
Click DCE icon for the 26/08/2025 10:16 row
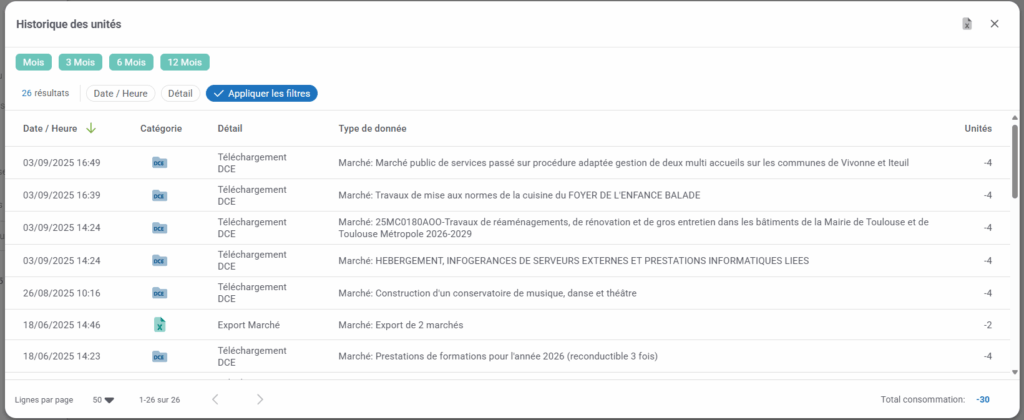[x=159, y=292]
